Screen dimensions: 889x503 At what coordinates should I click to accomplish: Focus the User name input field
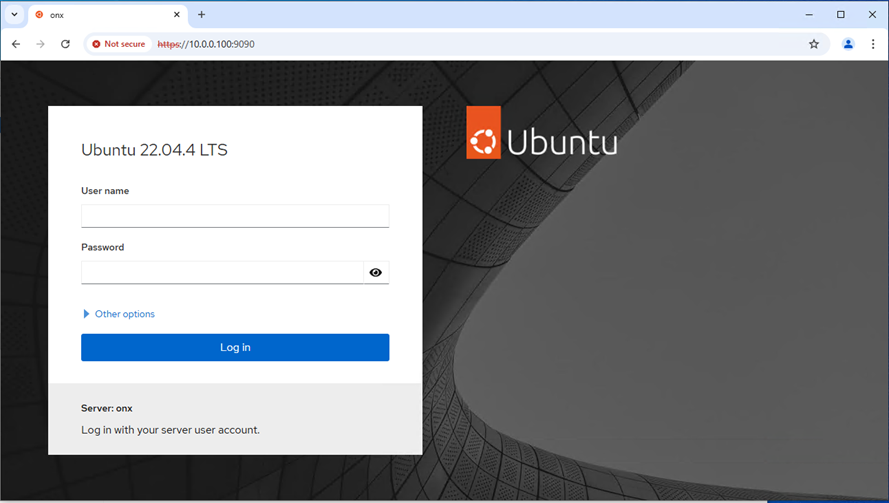[x=235, y=216]
